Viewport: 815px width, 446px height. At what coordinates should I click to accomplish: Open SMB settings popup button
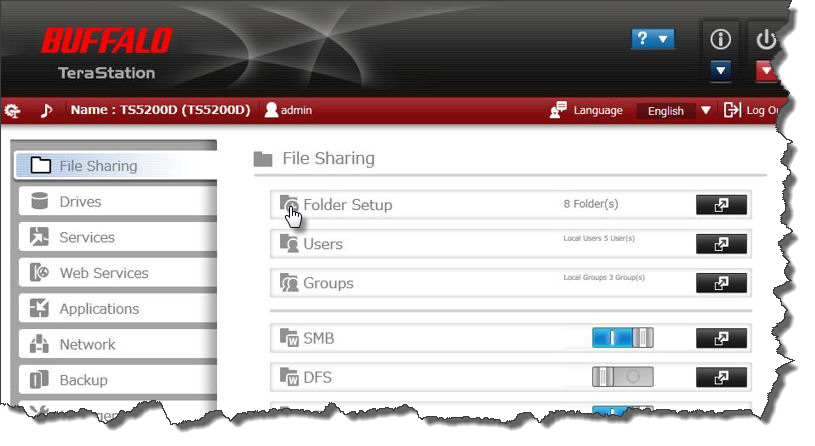coord(721,338)
